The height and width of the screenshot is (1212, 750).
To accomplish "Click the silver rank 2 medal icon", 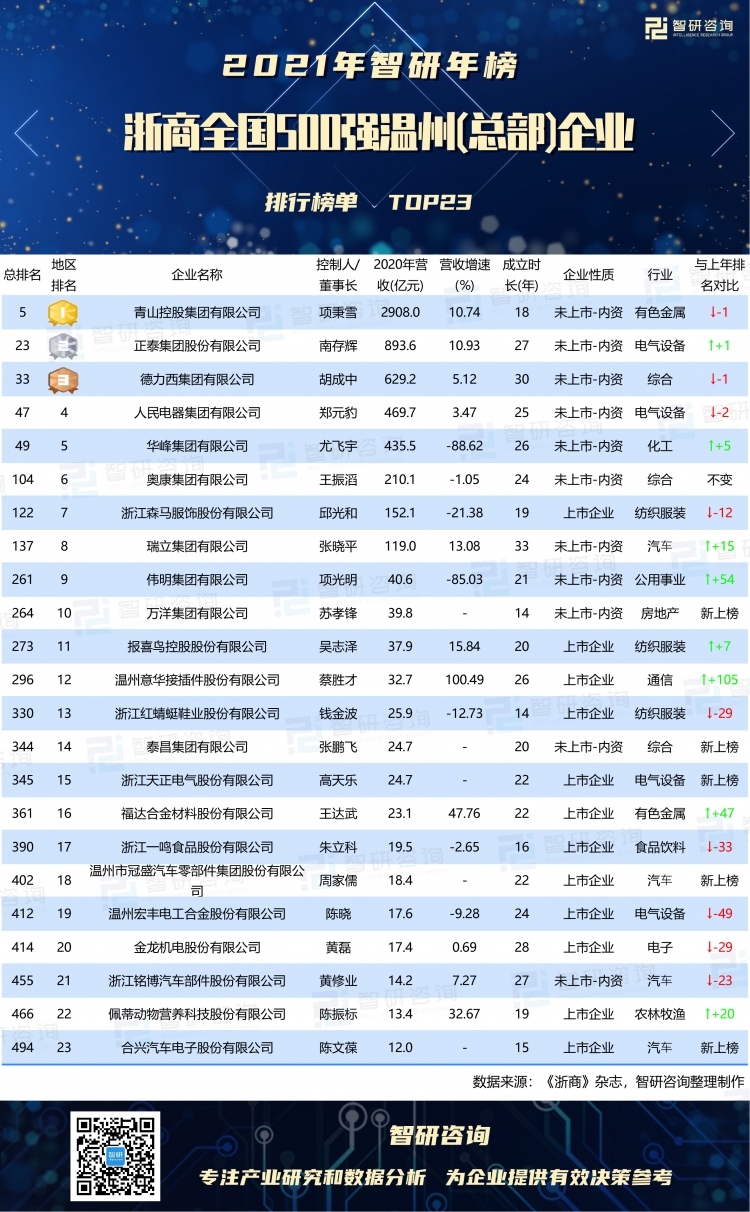I will (x=64, y=346).
